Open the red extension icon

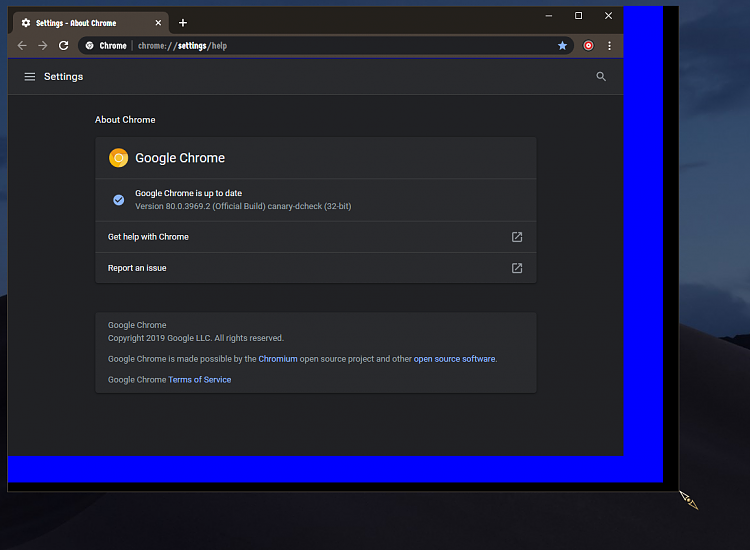tap(588, 45)
